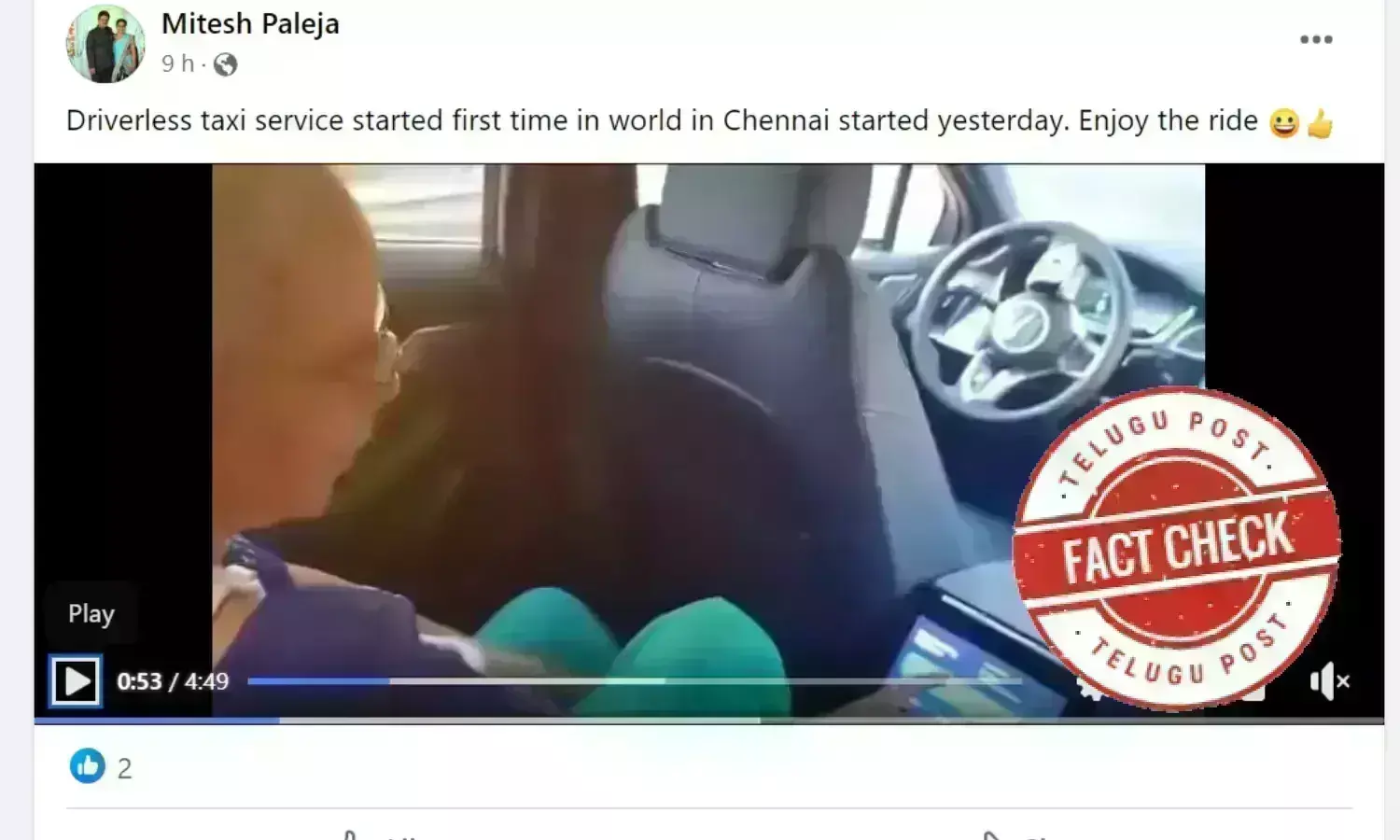Click the grinning face emoji in the post
1400x840 pixels.
click(x=1284, y=123)
